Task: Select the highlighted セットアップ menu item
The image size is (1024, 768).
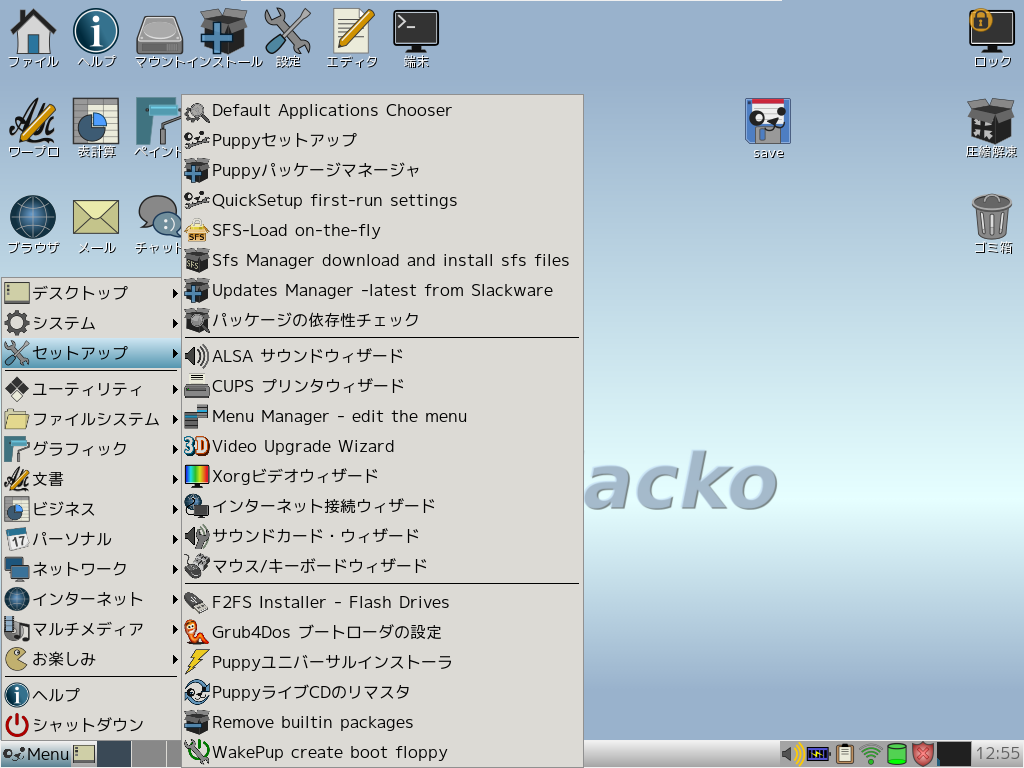Action: click(x=91, y=353)
